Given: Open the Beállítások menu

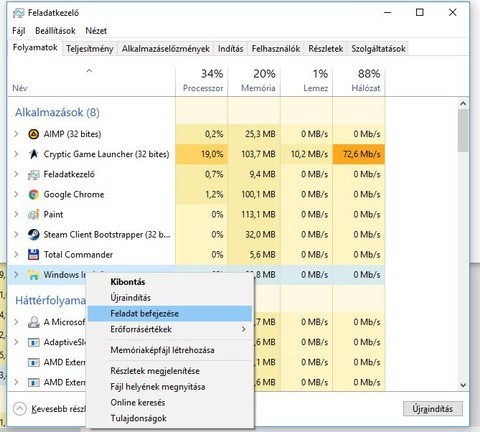Looking at the screenshot, I should click(55, 31).
